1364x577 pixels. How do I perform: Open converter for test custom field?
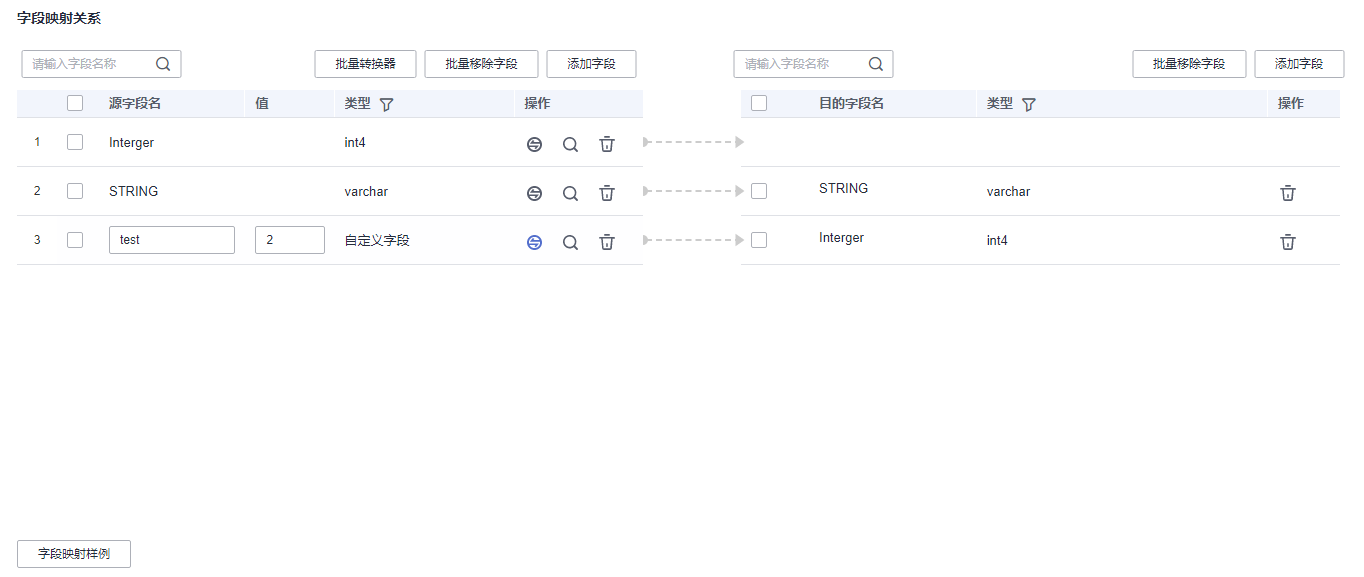tap(534, 242)
